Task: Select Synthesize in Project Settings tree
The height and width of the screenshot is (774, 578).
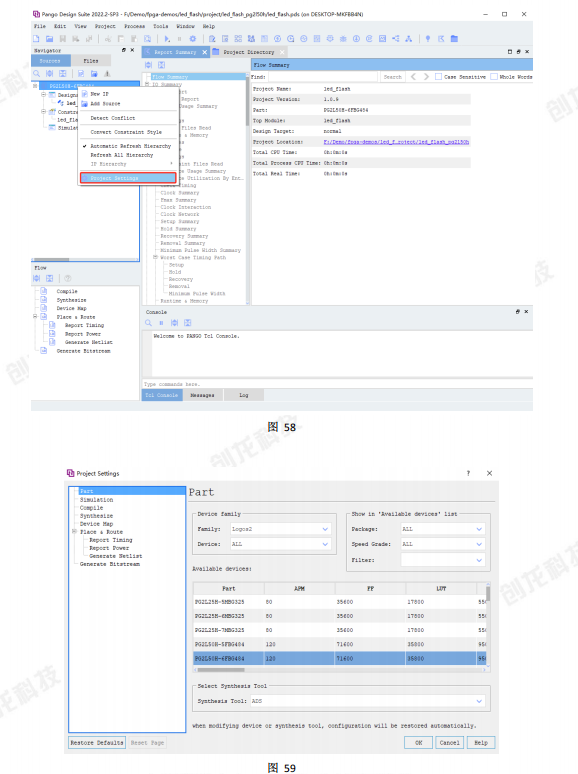Action: point(96,516)
